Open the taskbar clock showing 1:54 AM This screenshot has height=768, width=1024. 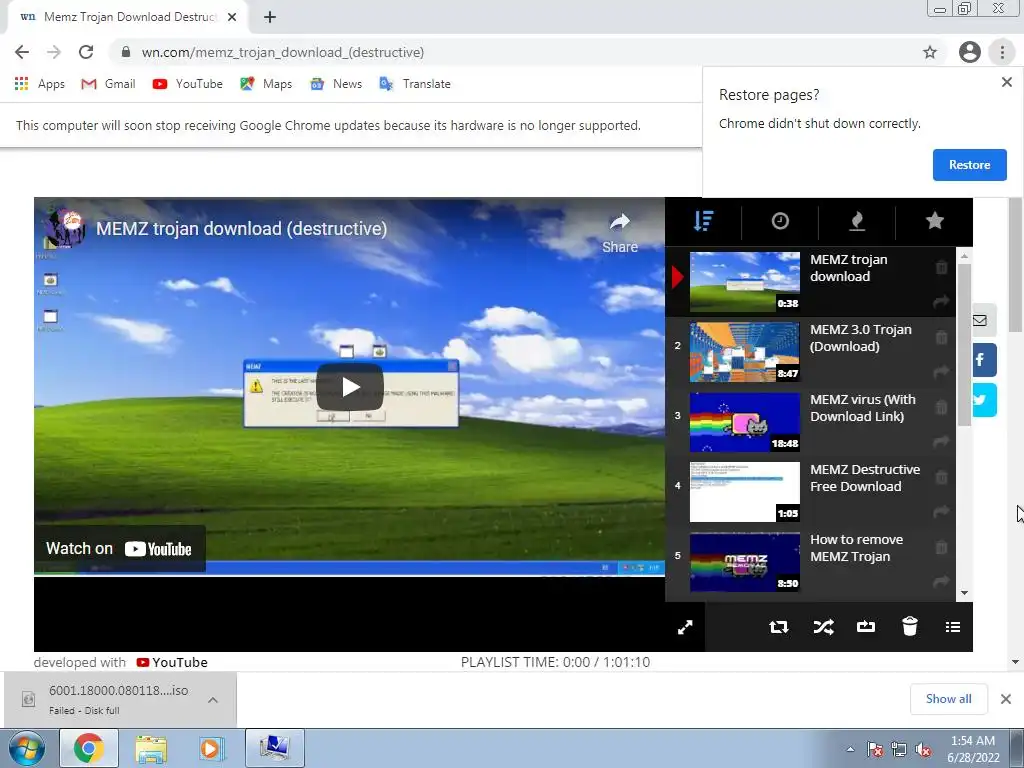click(973, 749)
